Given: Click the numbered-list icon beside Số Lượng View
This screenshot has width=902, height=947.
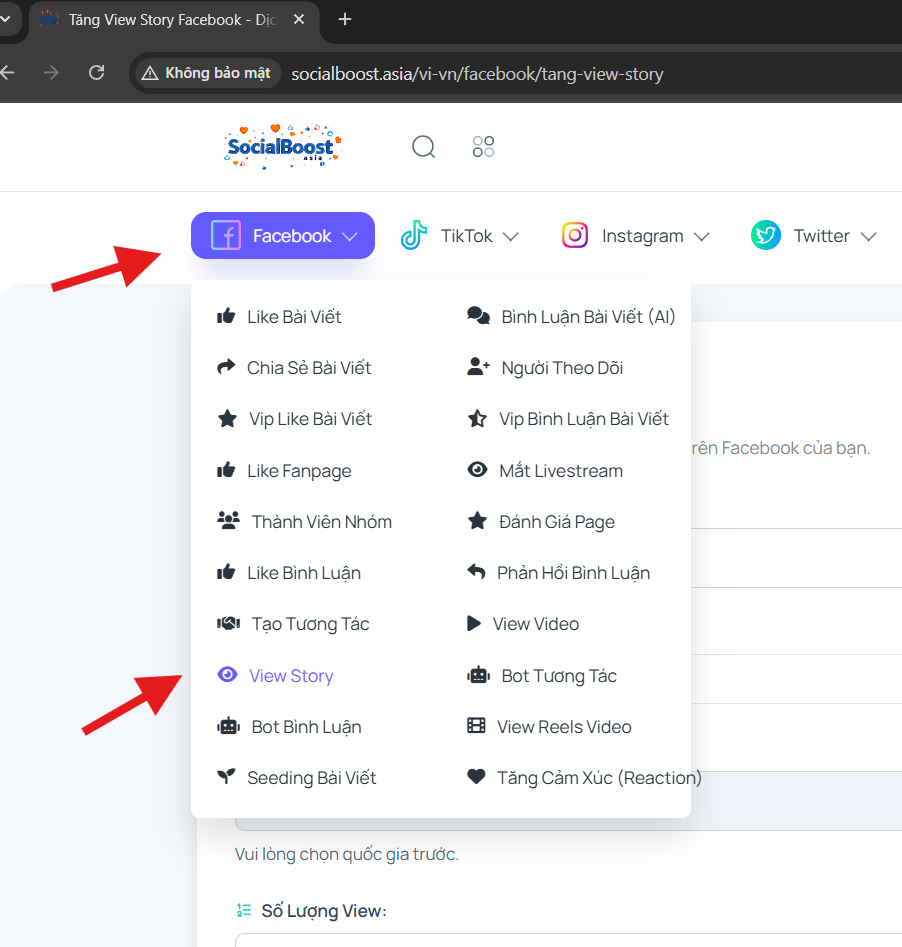Looking at the screenshot, I should click(x=243, y=910).
